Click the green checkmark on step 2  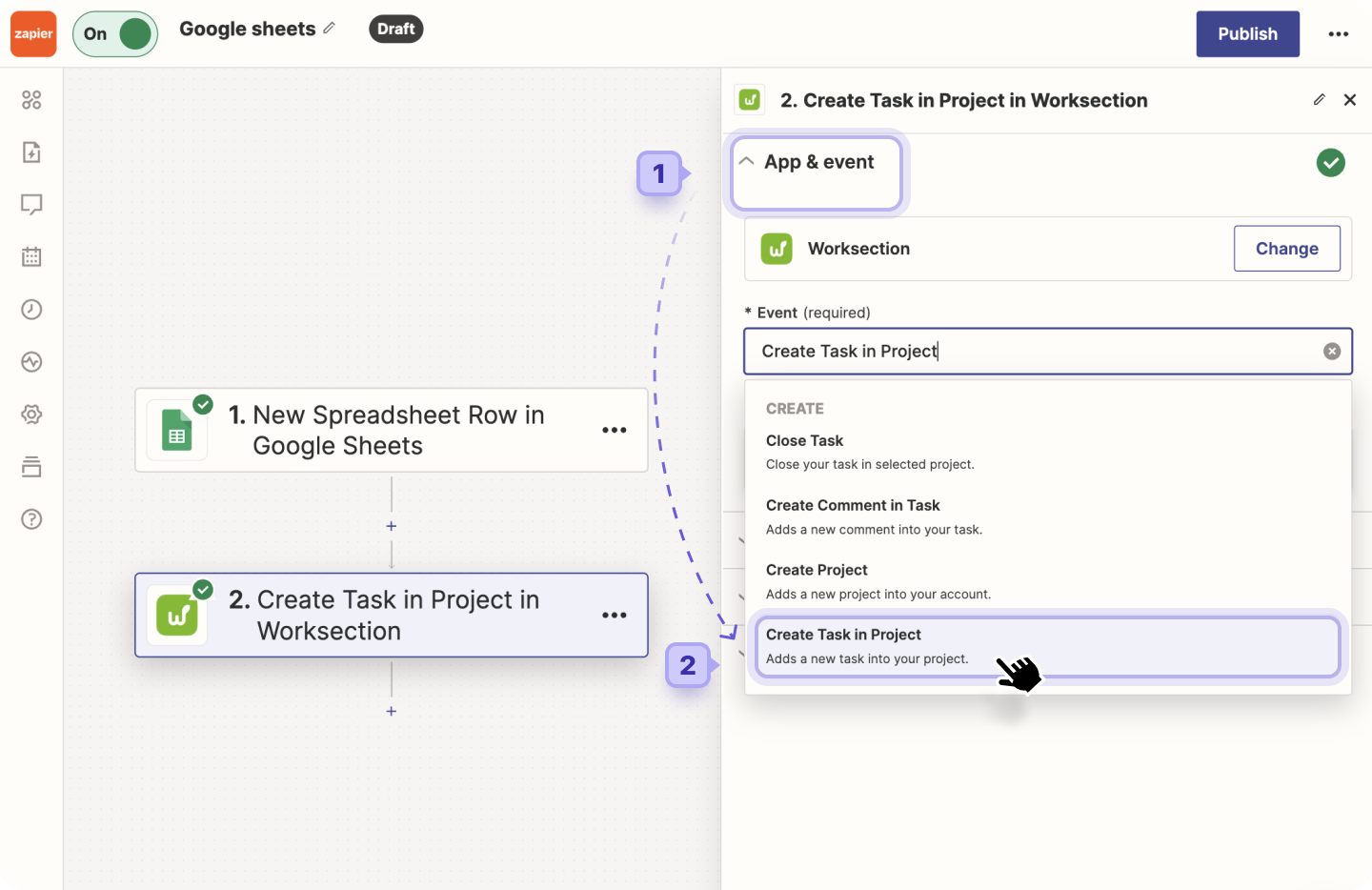coord(203,590)
